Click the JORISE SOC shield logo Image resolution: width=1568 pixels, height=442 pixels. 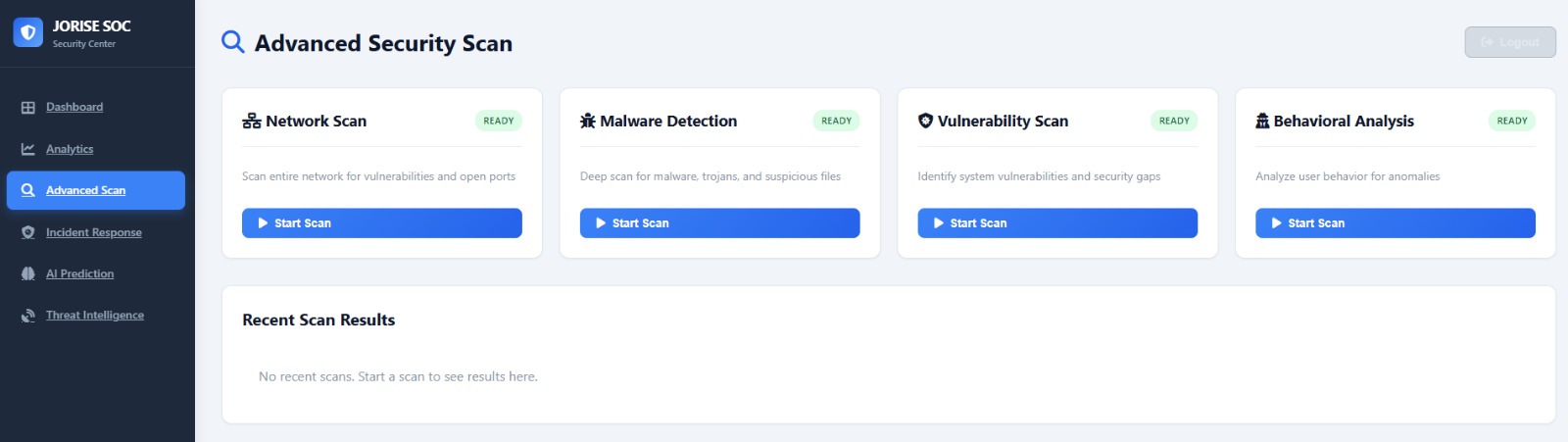(28, 33)
